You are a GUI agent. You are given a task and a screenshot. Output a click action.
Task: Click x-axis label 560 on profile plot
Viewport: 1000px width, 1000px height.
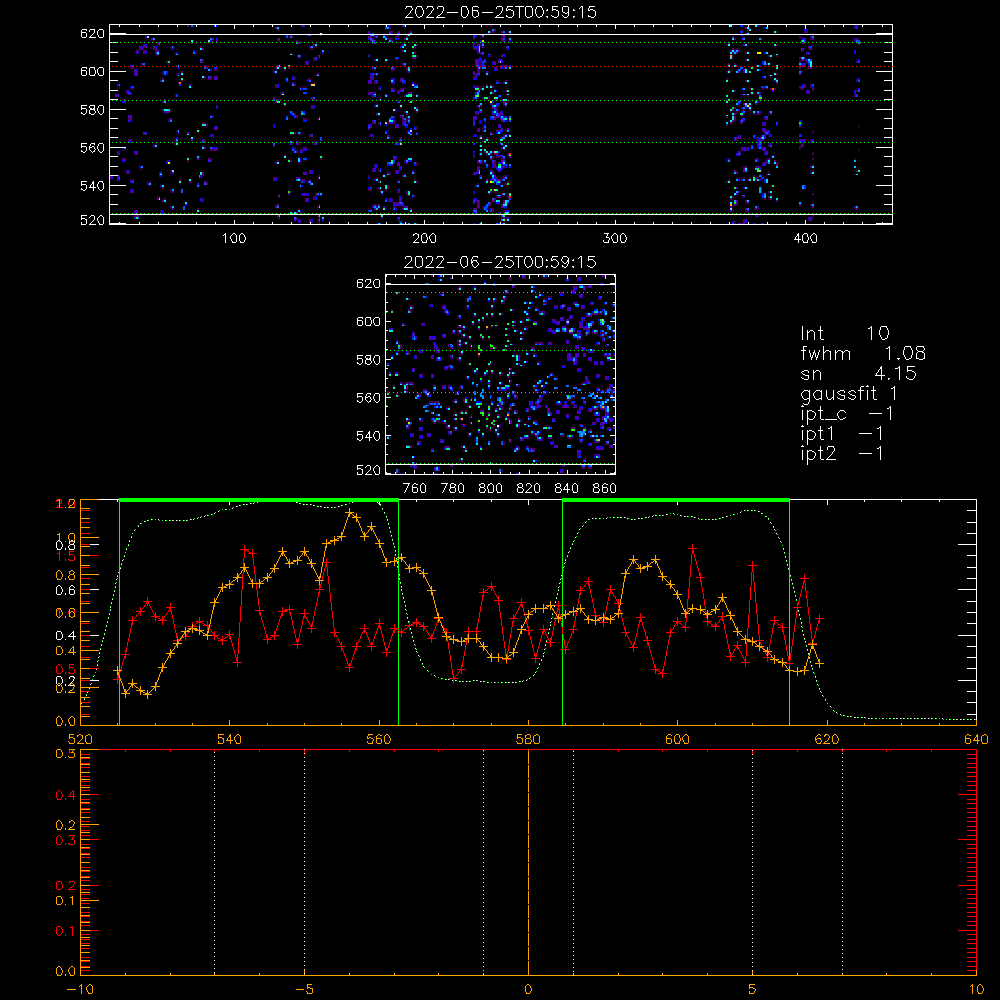(379, 740)
